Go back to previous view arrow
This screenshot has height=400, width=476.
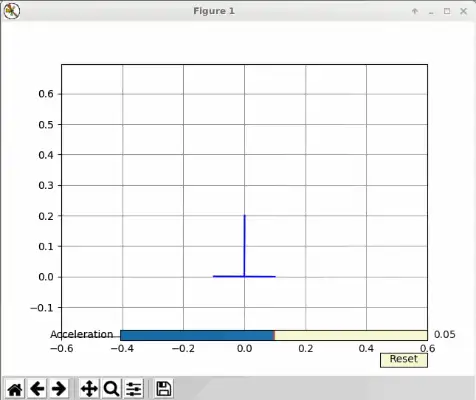[37, 389]
